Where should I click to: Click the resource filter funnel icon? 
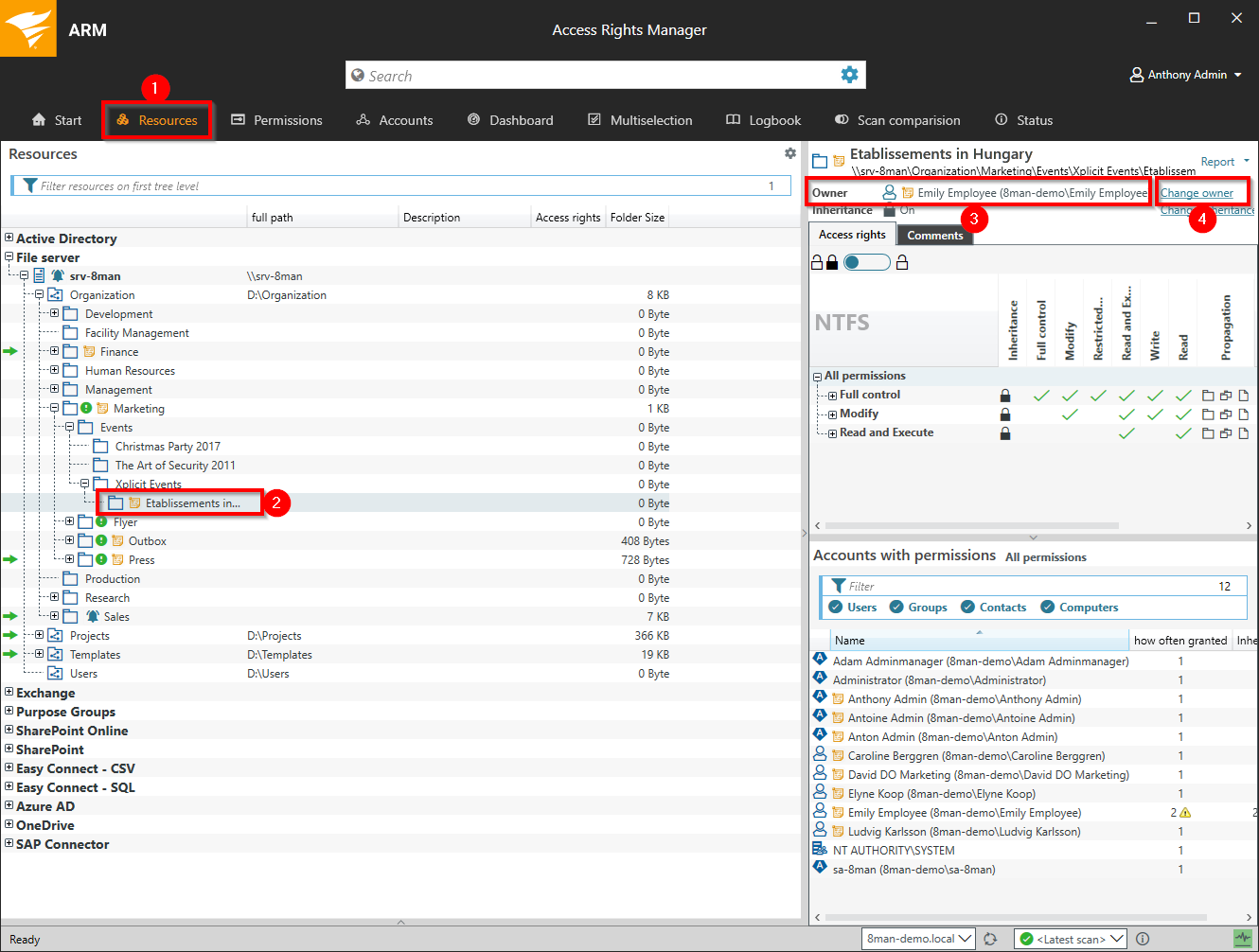pos(30,185)
